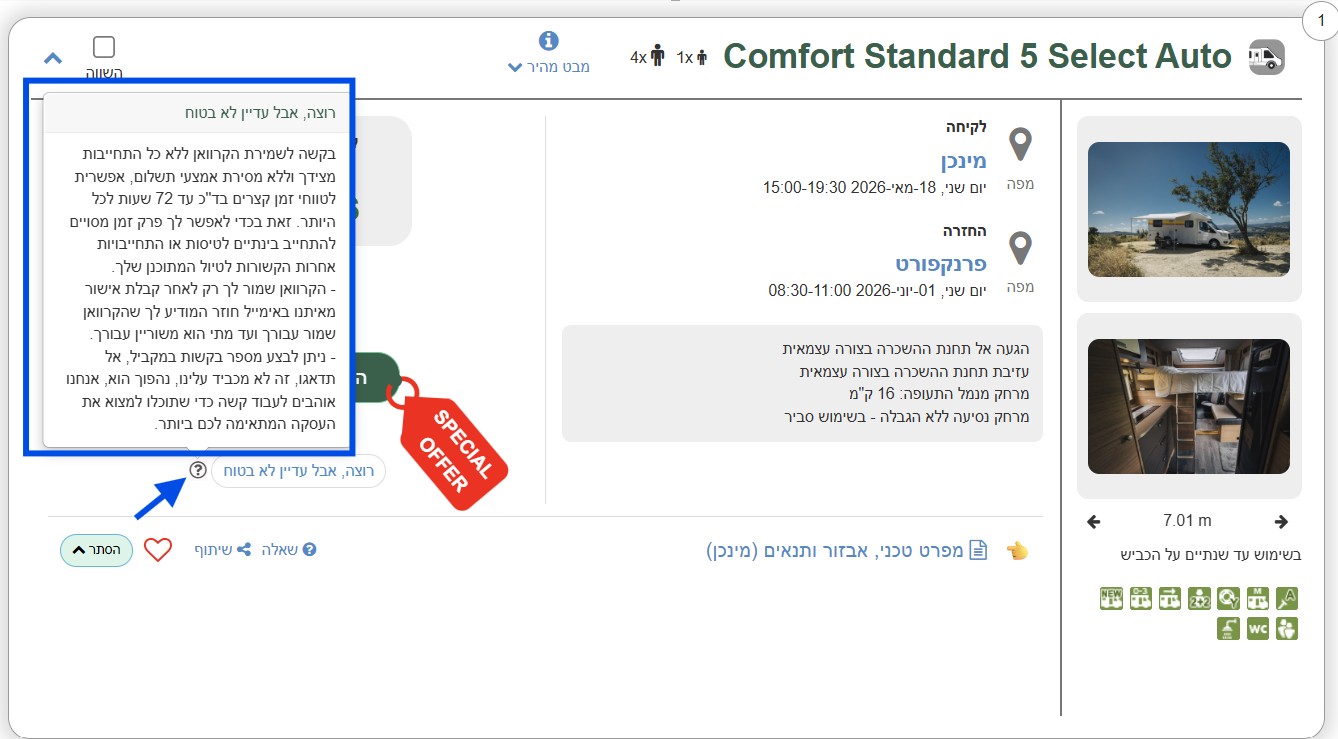1338x739 pixels.
Task: Open מפרט טכני, אבזור ותנאים link
Action: point(847,550)
